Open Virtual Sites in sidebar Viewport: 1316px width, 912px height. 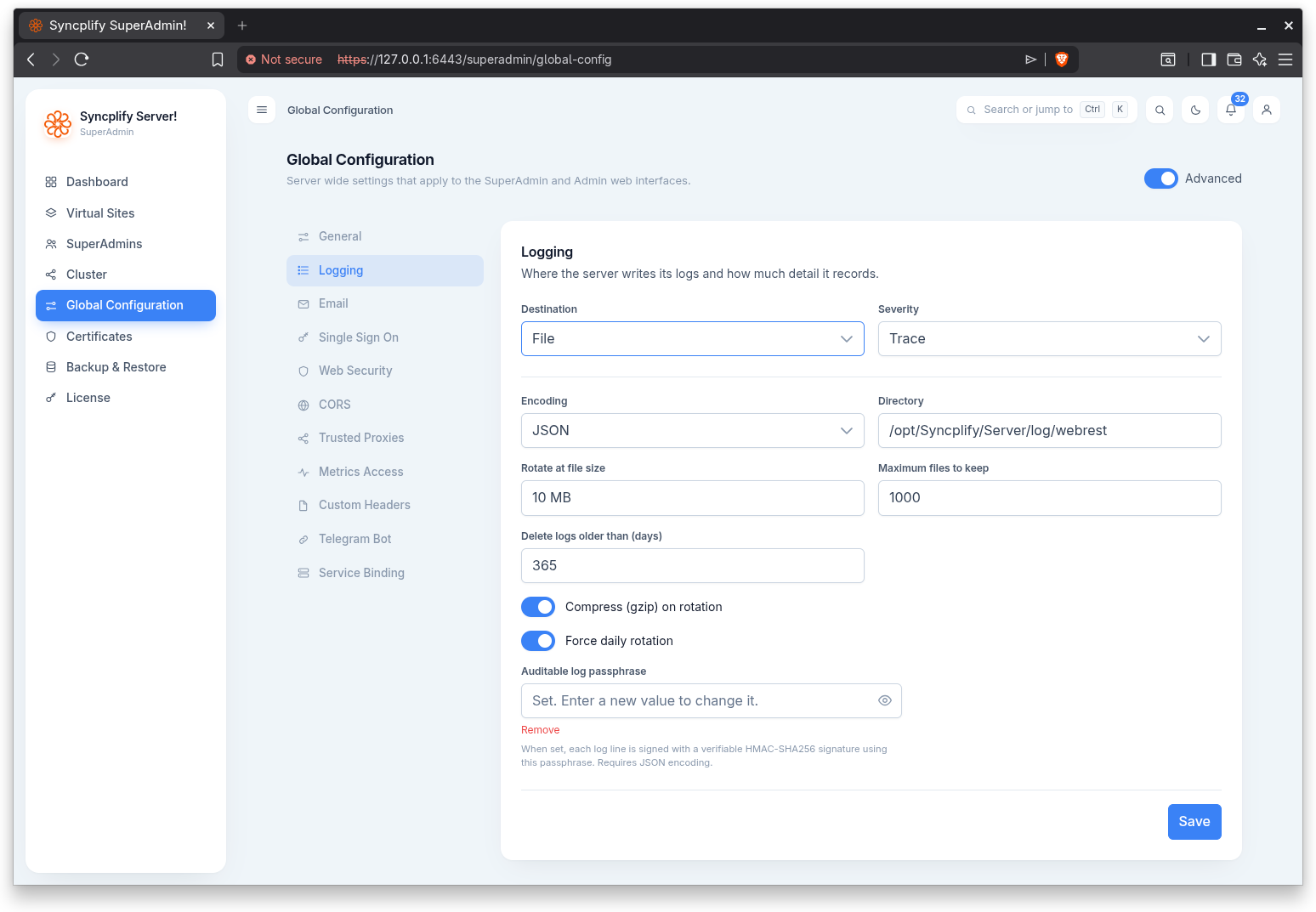[x=126, y=213]
